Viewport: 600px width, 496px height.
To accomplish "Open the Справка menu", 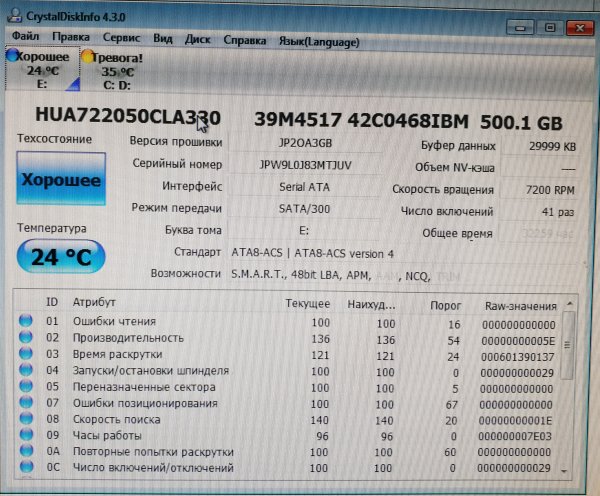I will (245, 40).
